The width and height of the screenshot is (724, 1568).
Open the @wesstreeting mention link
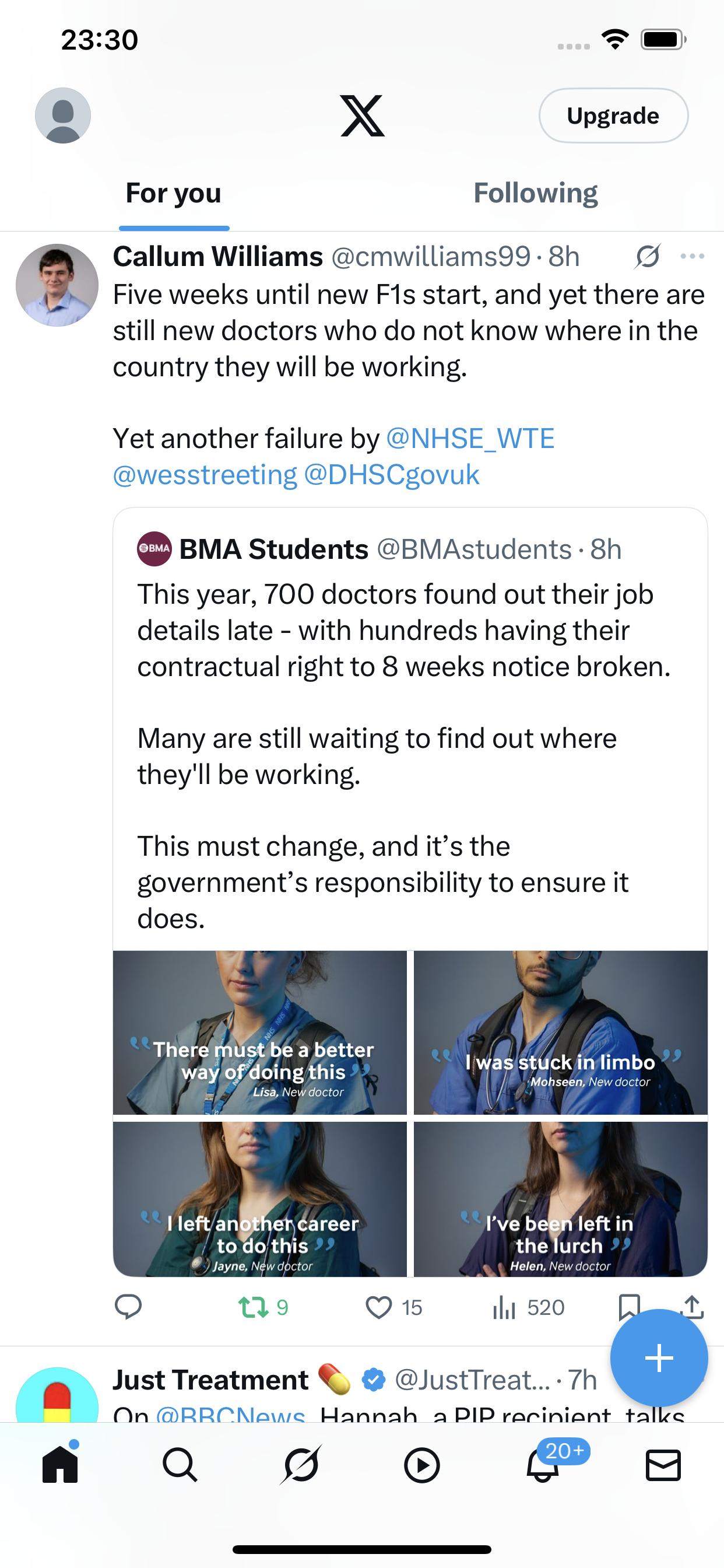pos(205,475)
